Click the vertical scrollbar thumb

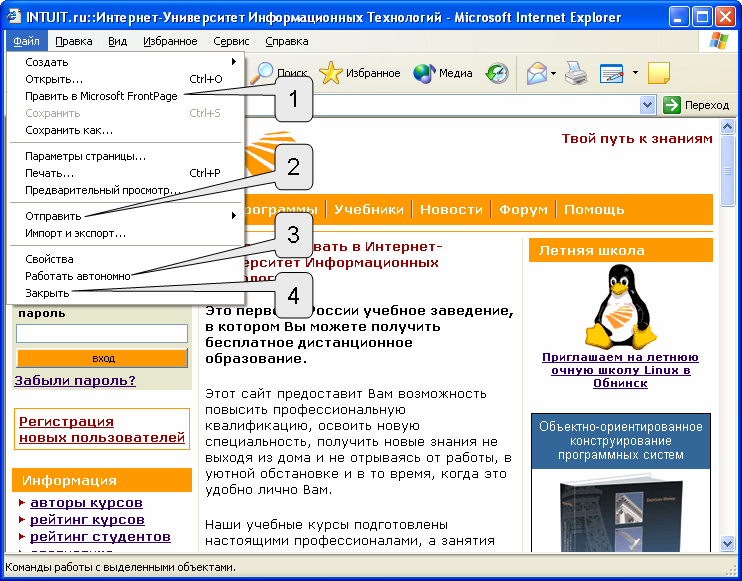coord(727,171)
